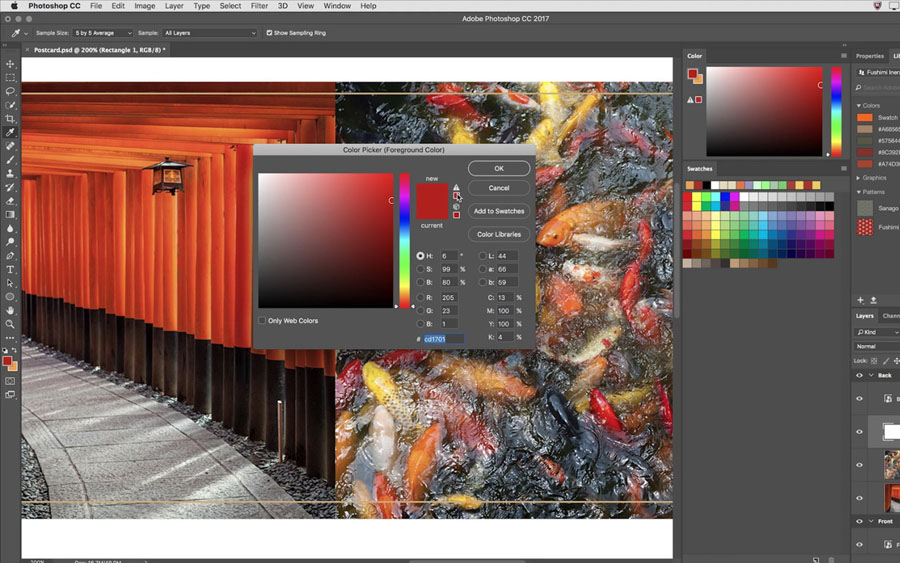This screenshot has height=563, width=900.
Task: Open the Sample Size dropdown
Action: coord(103,33)
